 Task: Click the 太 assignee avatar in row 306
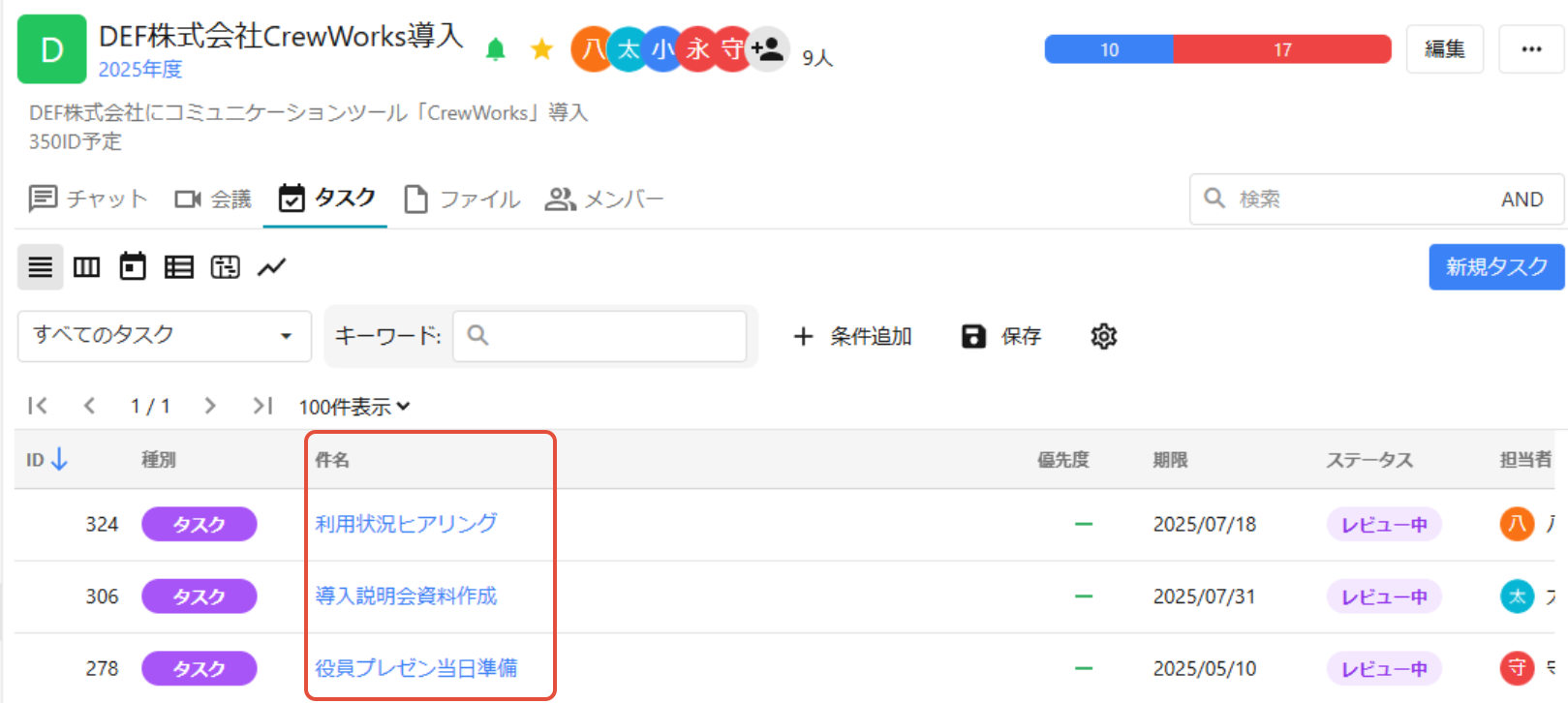tap(1518, 596)
